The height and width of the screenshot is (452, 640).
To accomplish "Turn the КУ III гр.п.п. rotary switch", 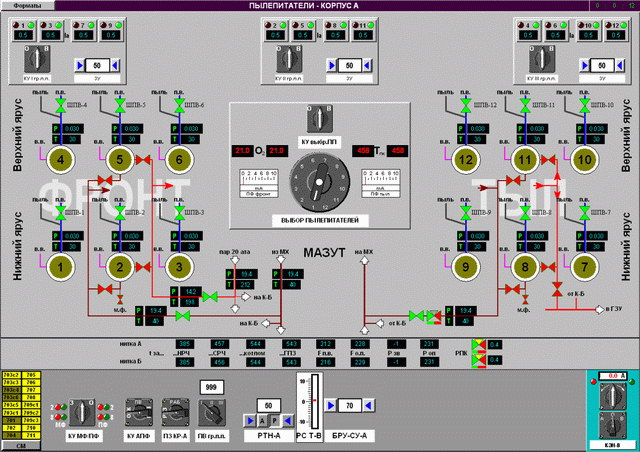I will pyautogui.click(x=542, y=59).
